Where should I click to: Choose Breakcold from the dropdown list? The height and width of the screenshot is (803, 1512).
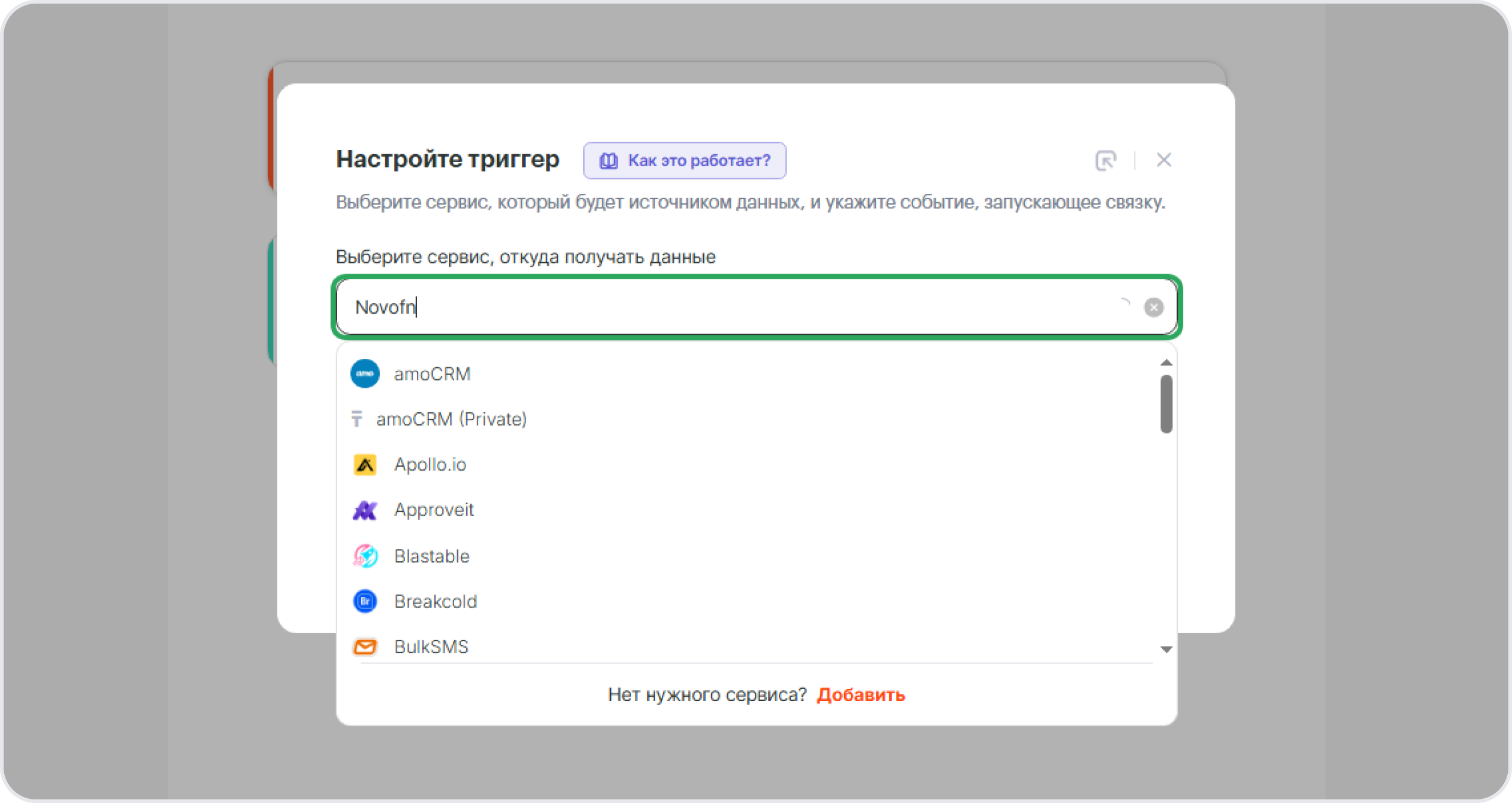[x=435, y=601]
